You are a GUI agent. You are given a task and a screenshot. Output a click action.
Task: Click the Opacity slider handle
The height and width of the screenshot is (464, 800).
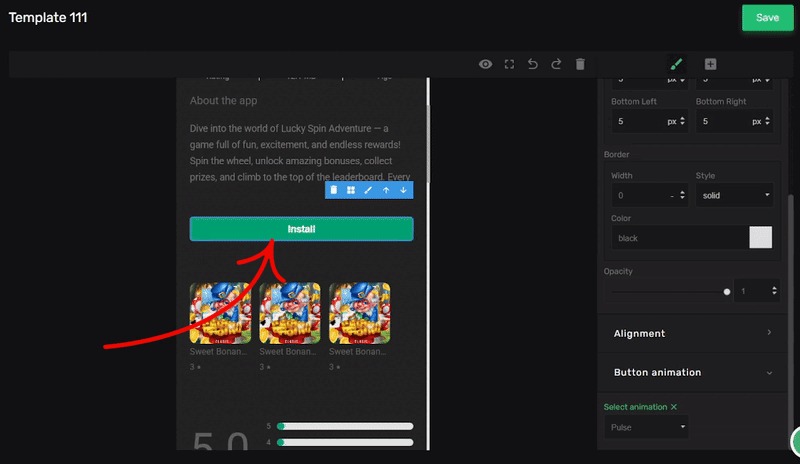point(727,292)
